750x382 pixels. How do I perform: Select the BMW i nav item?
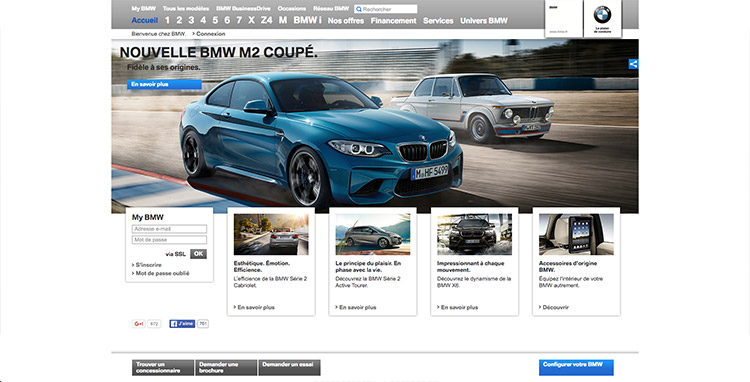308,20
